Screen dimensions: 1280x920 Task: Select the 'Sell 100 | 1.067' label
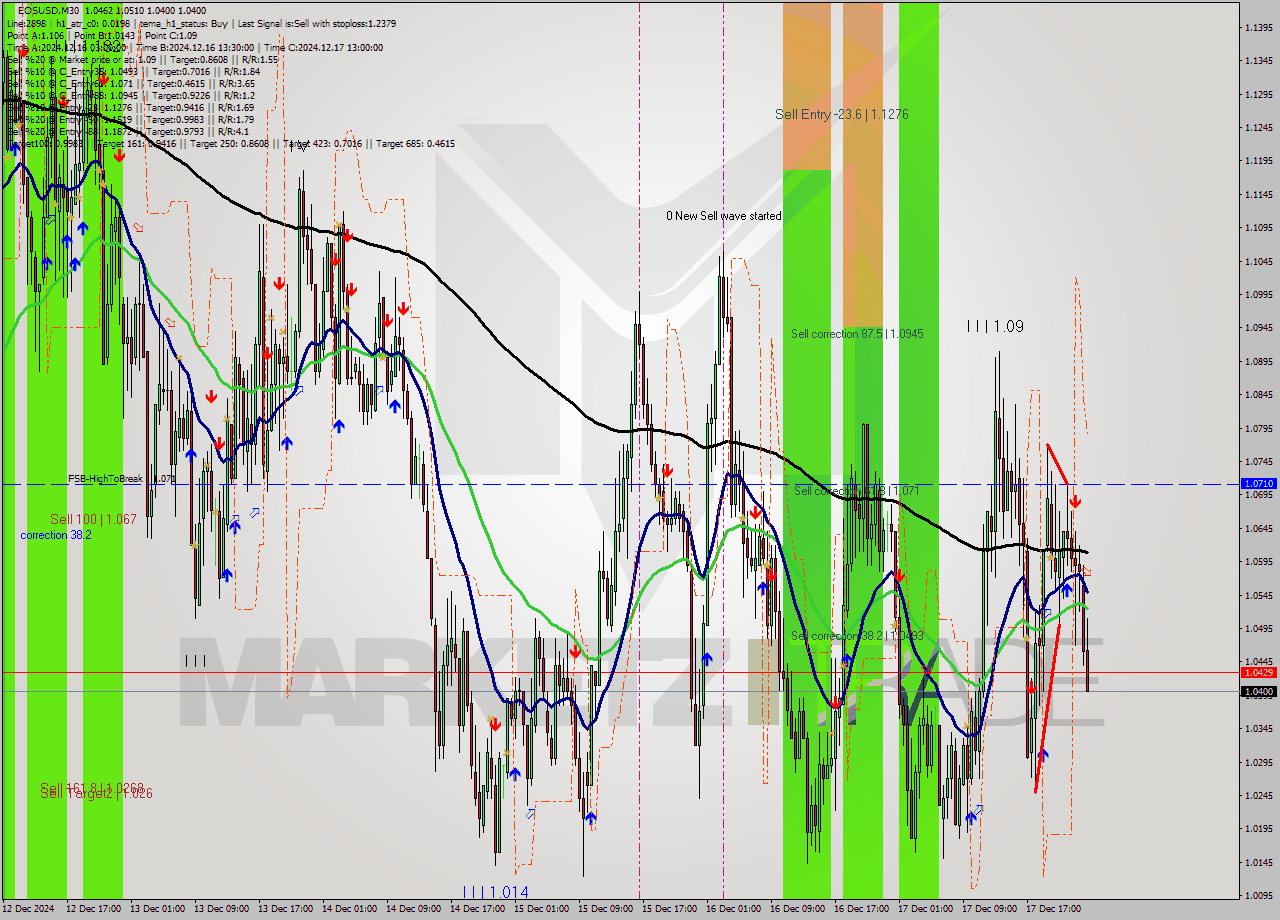tap(94, 519)
